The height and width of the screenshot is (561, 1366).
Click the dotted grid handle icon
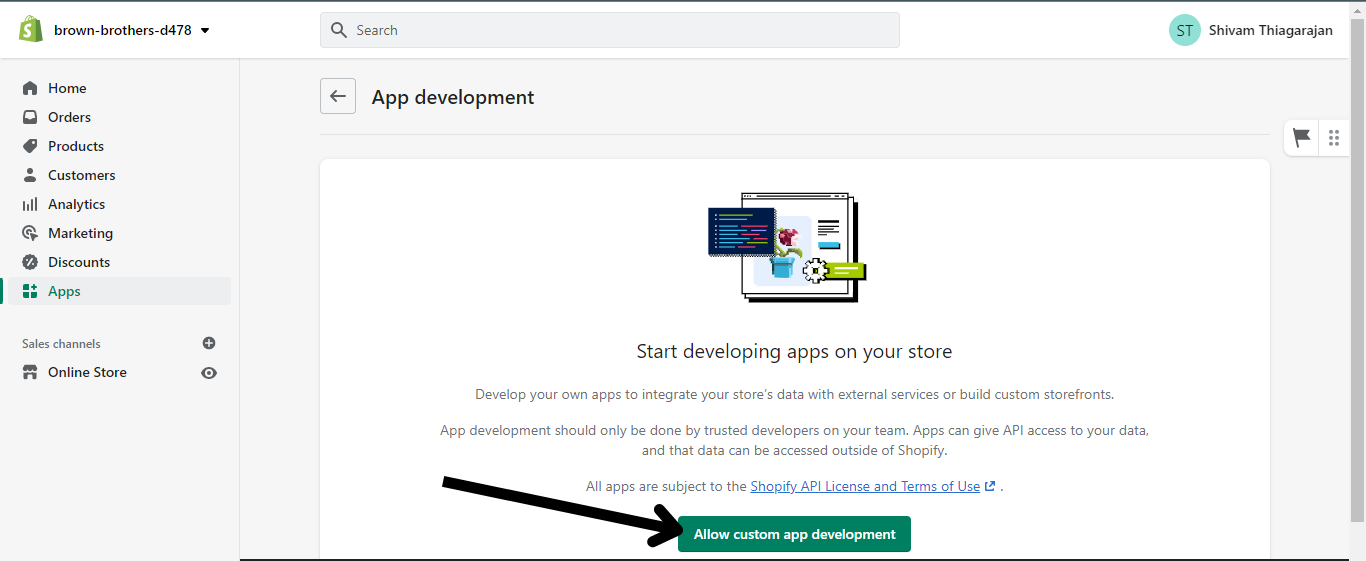(x=1334, y=138)
